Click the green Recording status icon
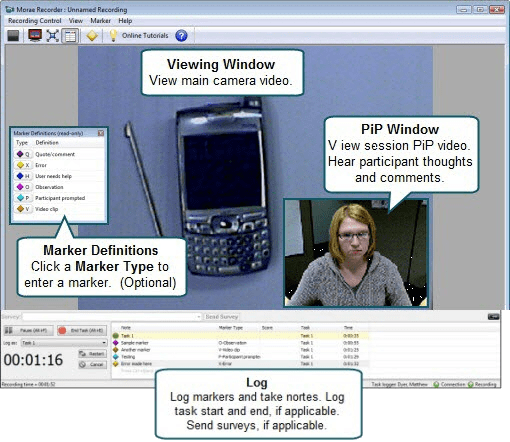This screenshot has height=442, width=510. pyautogui.click(x=470, y=384)
